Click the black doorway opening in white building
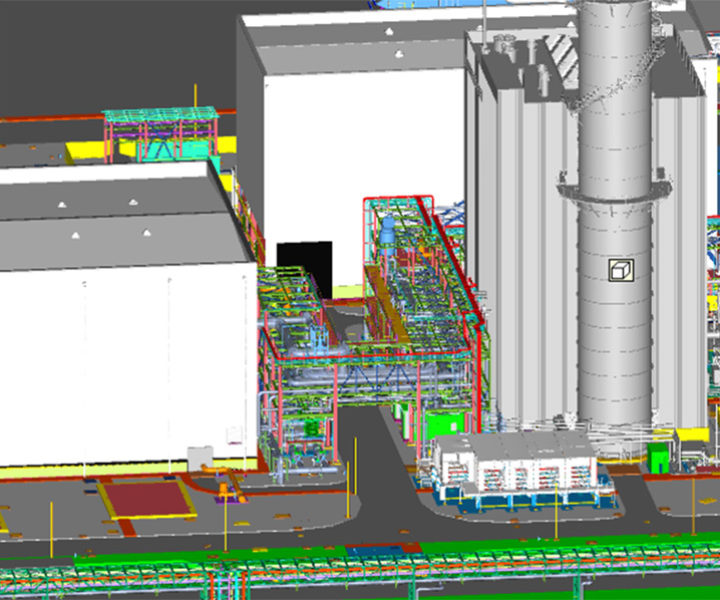Image resolution: width=720 pixels, height=600 pixels. (304, 266)
